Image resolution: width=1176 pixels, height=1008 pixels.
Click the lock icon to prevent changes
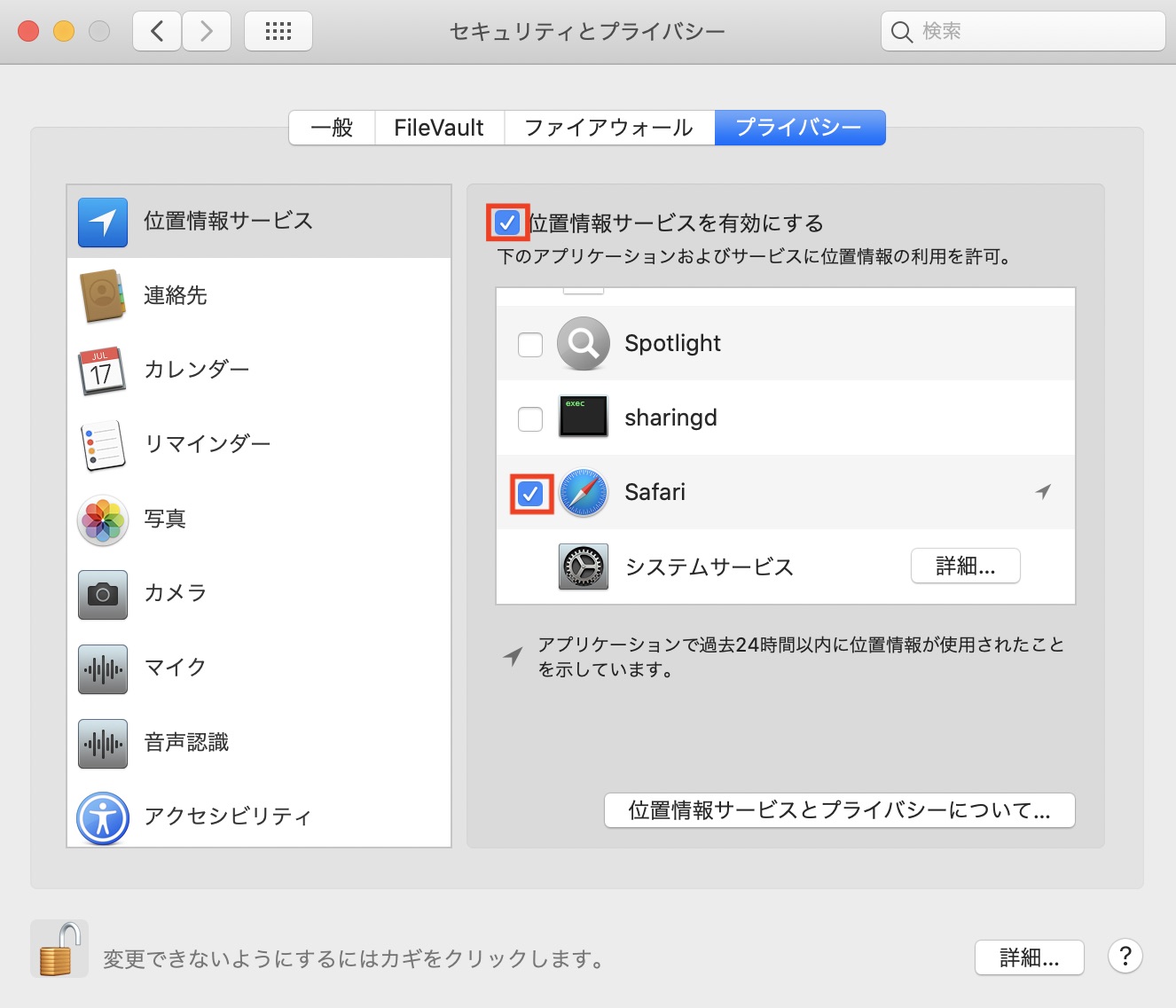click(x=59, y=949)
